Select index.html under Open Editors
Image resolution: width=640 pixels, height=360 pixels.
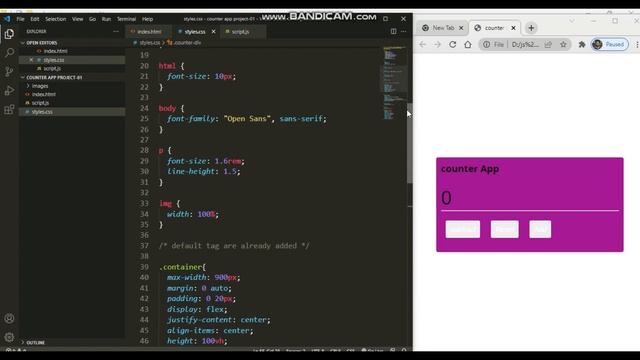56,51
